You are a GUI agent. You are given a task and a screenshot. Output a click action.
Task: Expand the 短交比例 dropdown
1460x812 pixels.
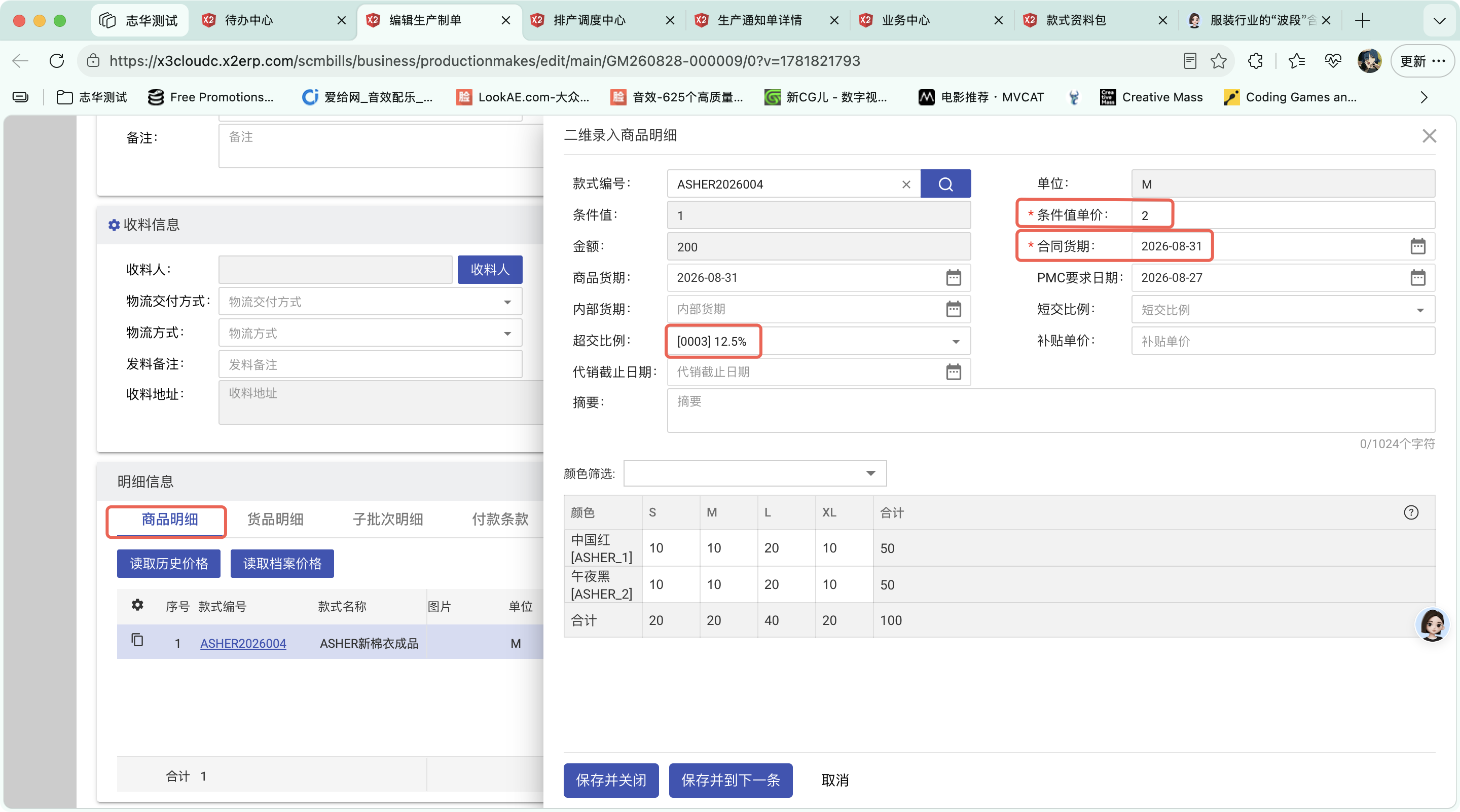(x=1420, y=310)
